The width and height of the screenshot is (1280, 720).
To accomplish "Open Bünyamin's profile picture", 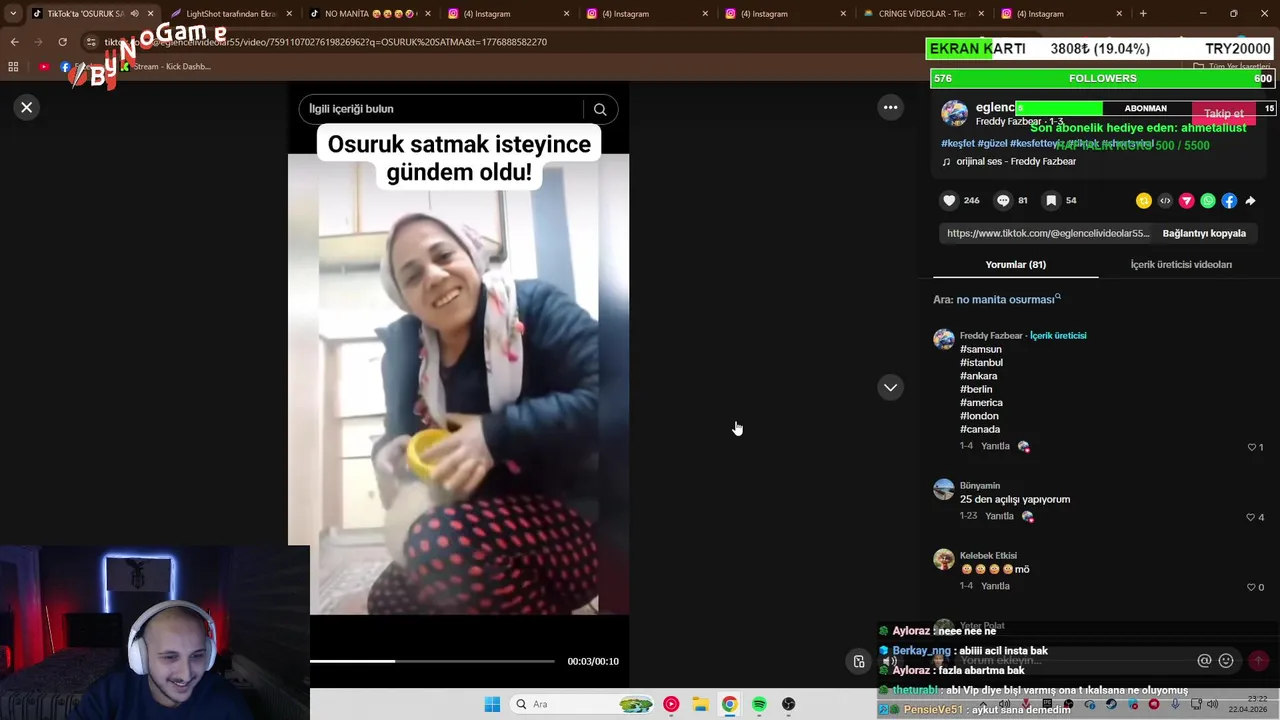I will [944, 489].
